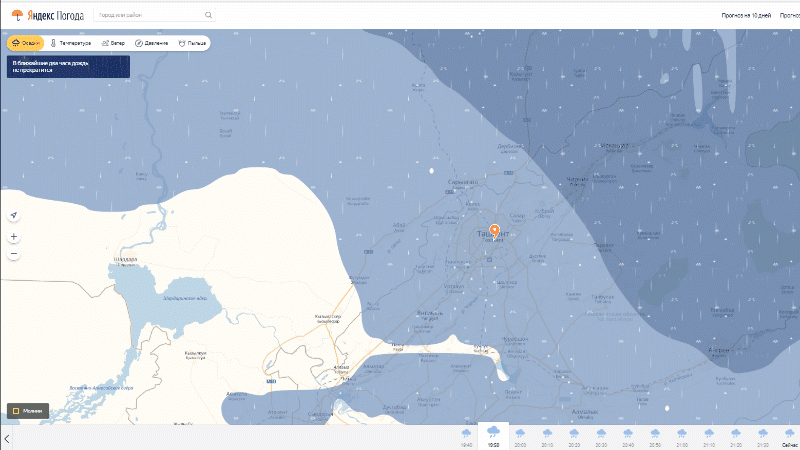Viewport: 800px width, 450px height.
Task: Click the magnifying glass search icon
Action: pos(208,15)
